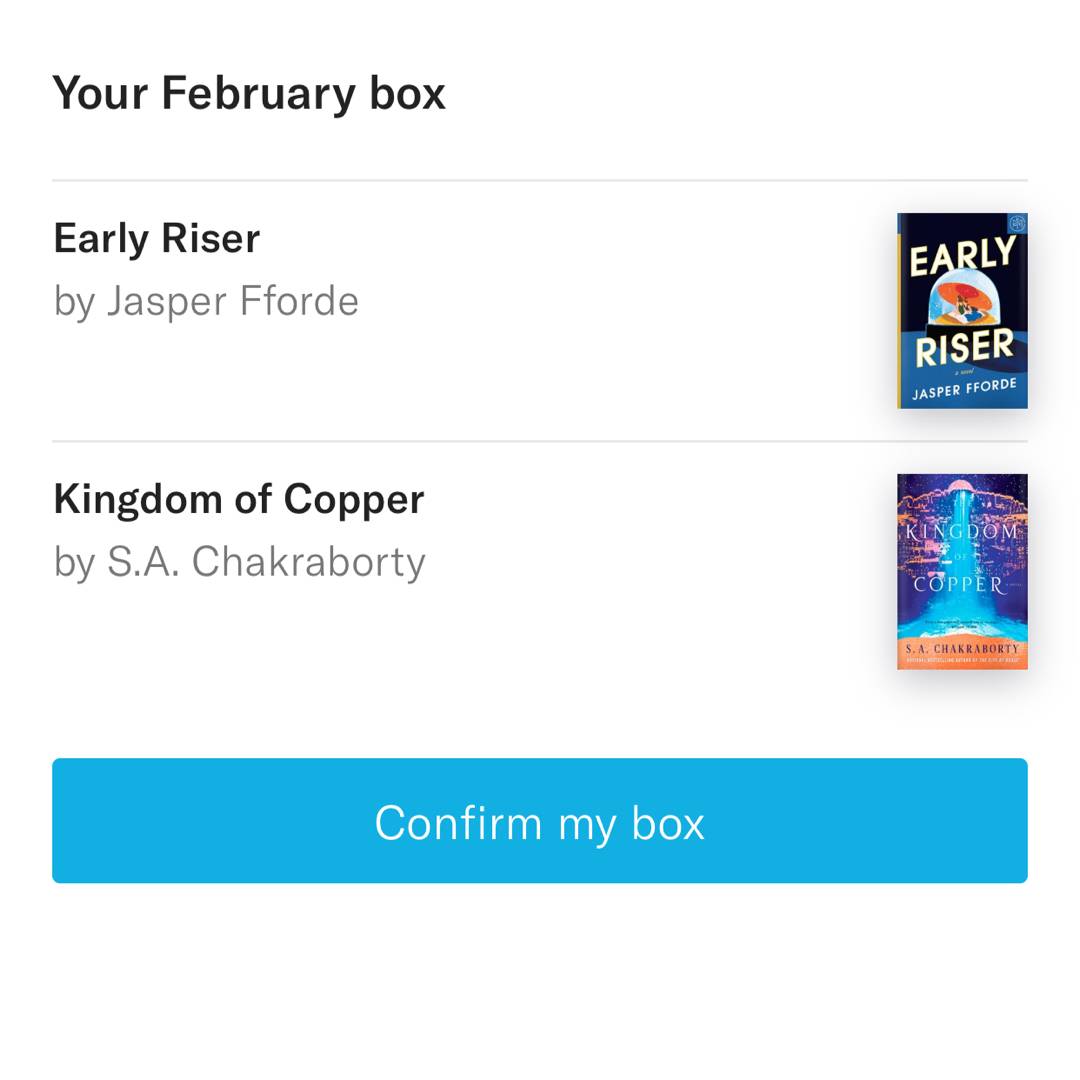1080x1080 pixels.
Task: Click the 'Your February box' heading
Action: [249, 93]
